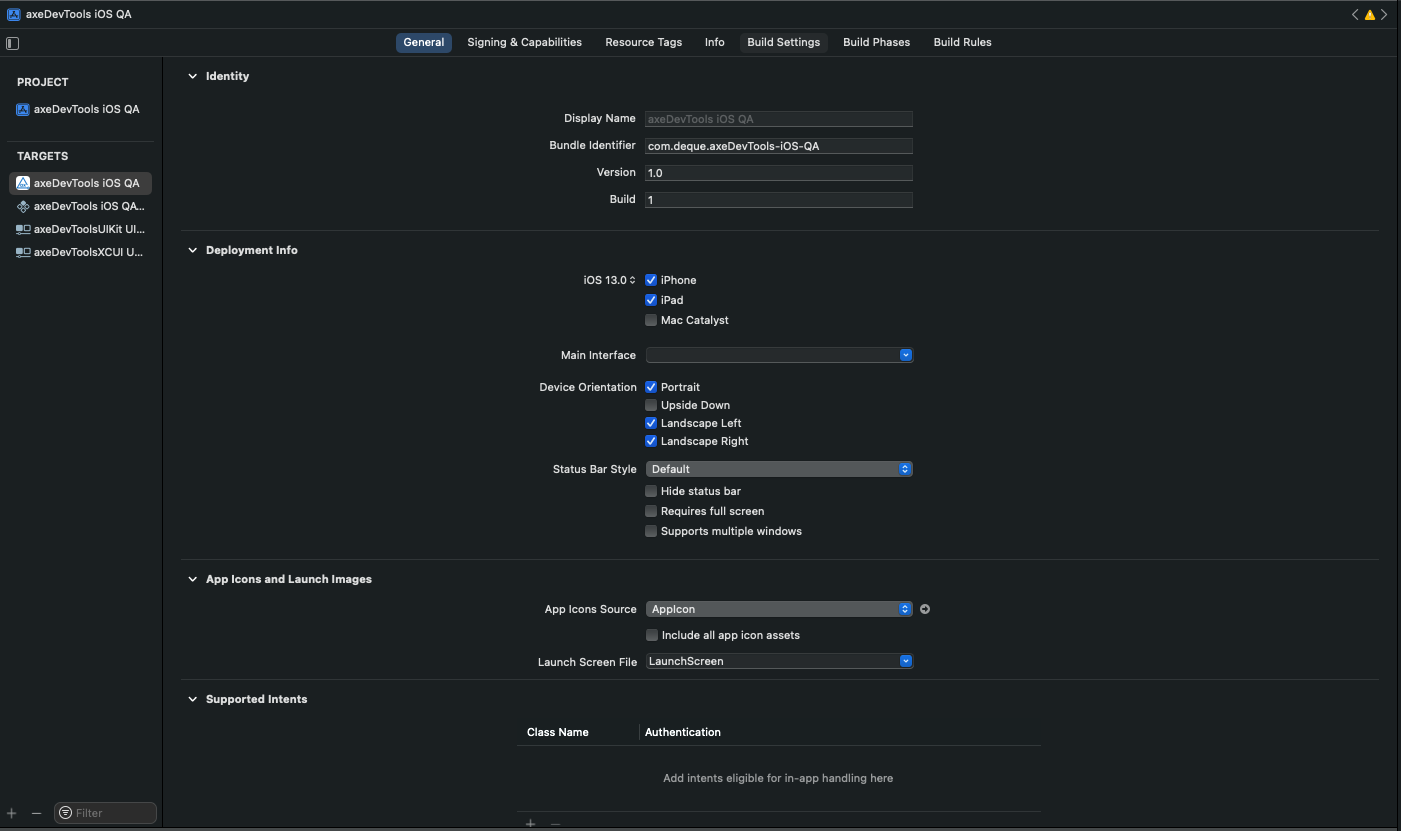This screenshot has width=1401, height=831.
Task: Switch to the Build Settings tab
Action: (x=783, y=42)
